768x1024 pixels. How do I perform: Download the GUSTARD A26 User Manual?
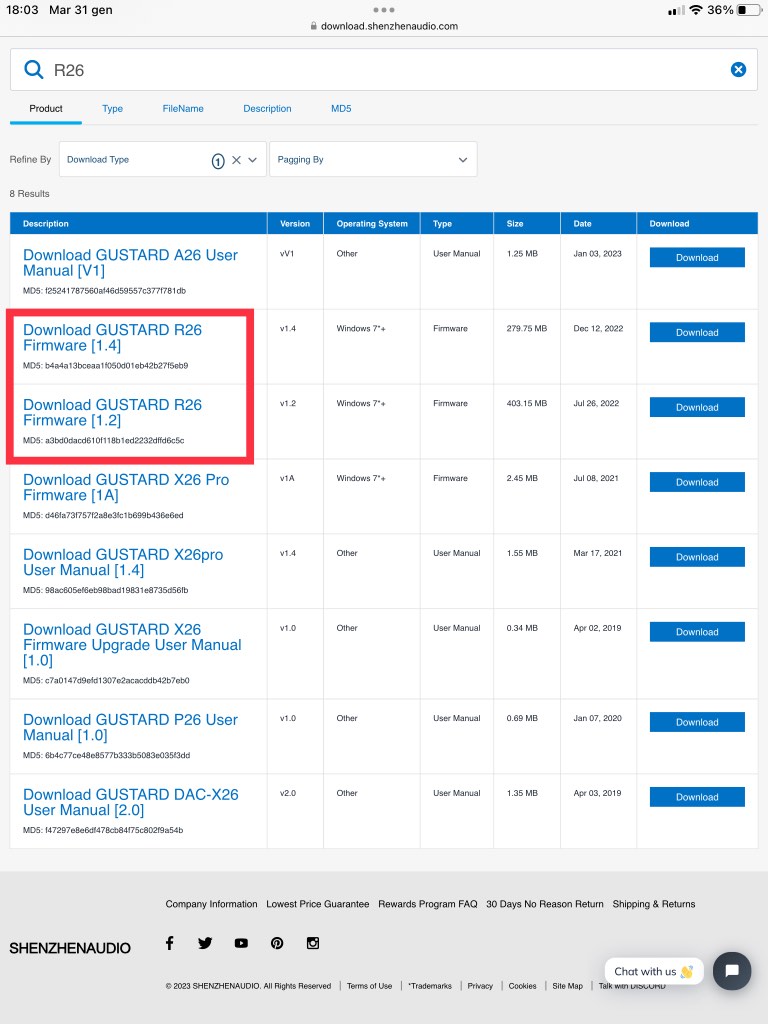pos(697,257)
